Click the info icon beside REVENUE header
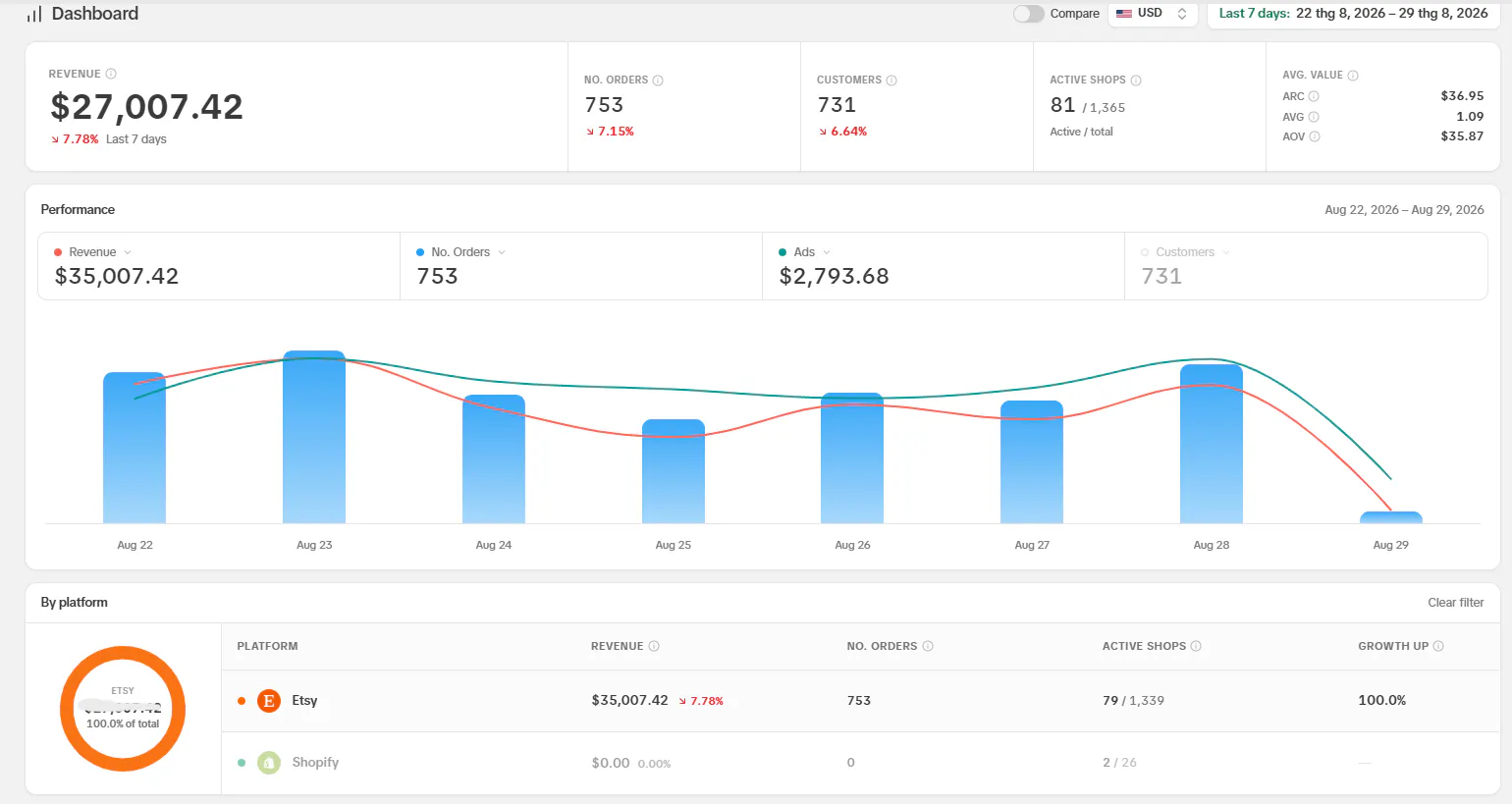Viewport: 1512px width, 804px height. coord(111,74)
